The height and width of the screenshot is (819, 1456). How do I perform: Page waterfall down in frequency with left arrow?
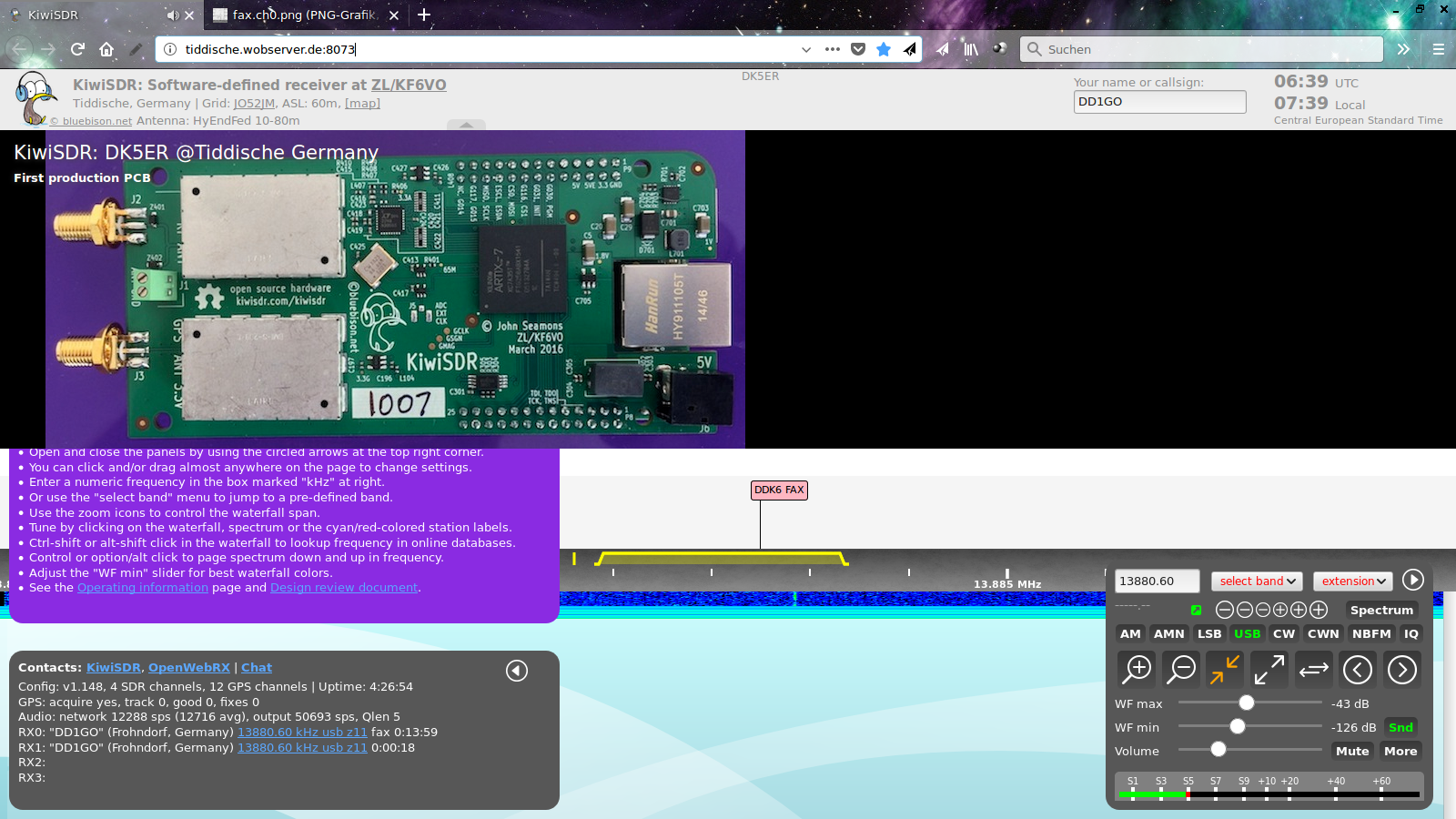(x=1358, y=670)
